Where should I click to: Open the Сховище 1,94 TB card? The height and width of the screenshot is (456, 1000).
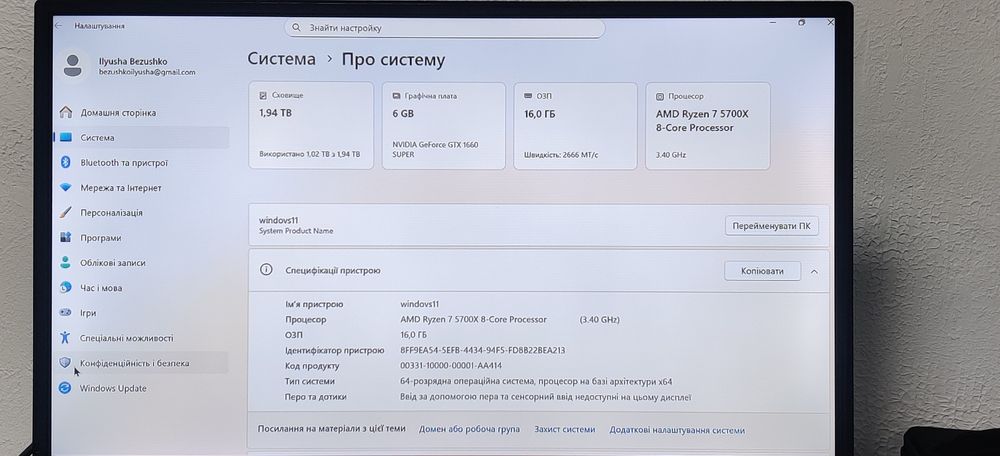pyautogui.click(x=311, y=125)
